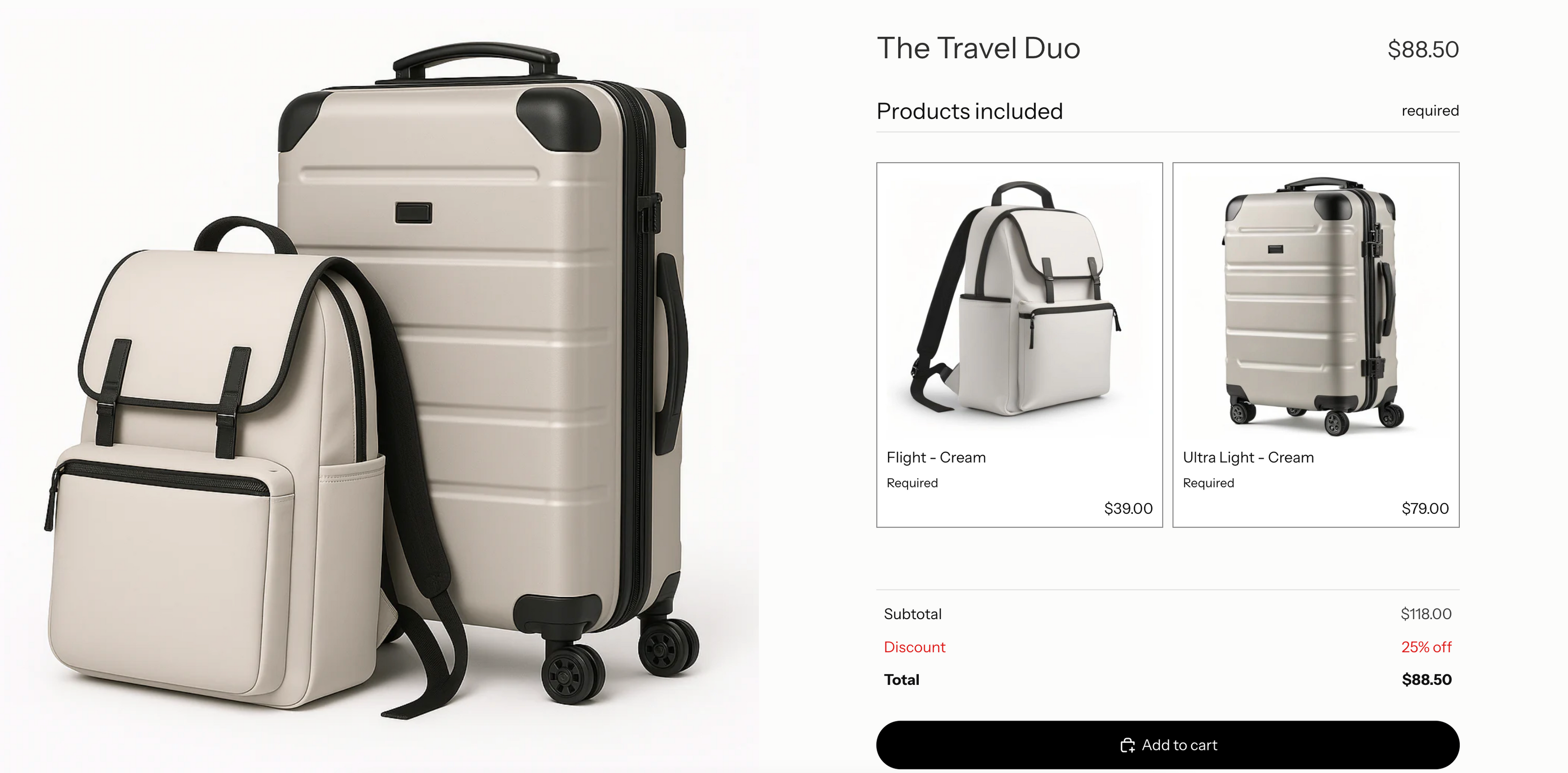Open the Flight - Cream backpack thumbnail
The height and width of the screenshot is (773, 1568).
coord(1020,301)
